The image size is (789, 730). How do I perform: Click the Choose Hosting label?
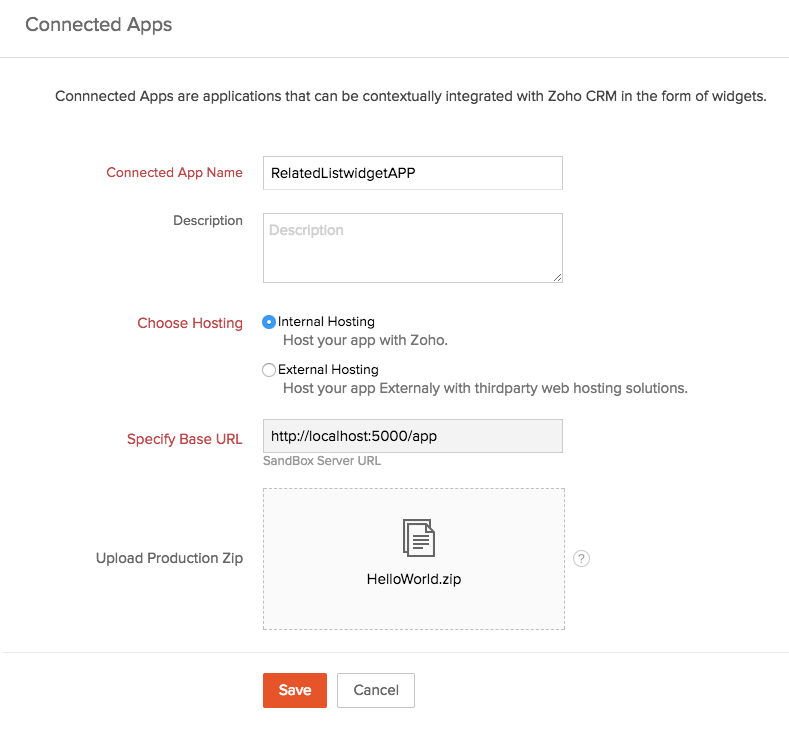click(x=190, y=324)
